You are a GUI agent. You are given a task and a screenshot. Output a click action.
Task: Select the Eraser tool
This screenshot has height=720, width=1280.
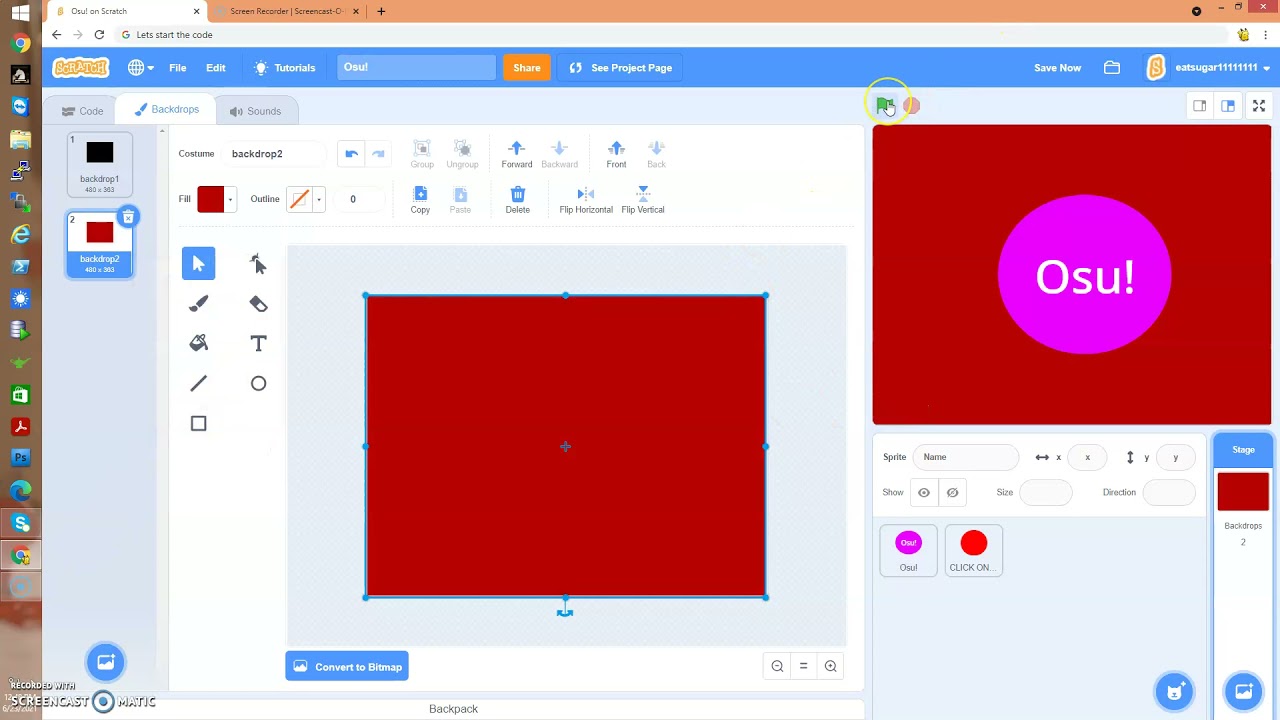coord(258,304)
